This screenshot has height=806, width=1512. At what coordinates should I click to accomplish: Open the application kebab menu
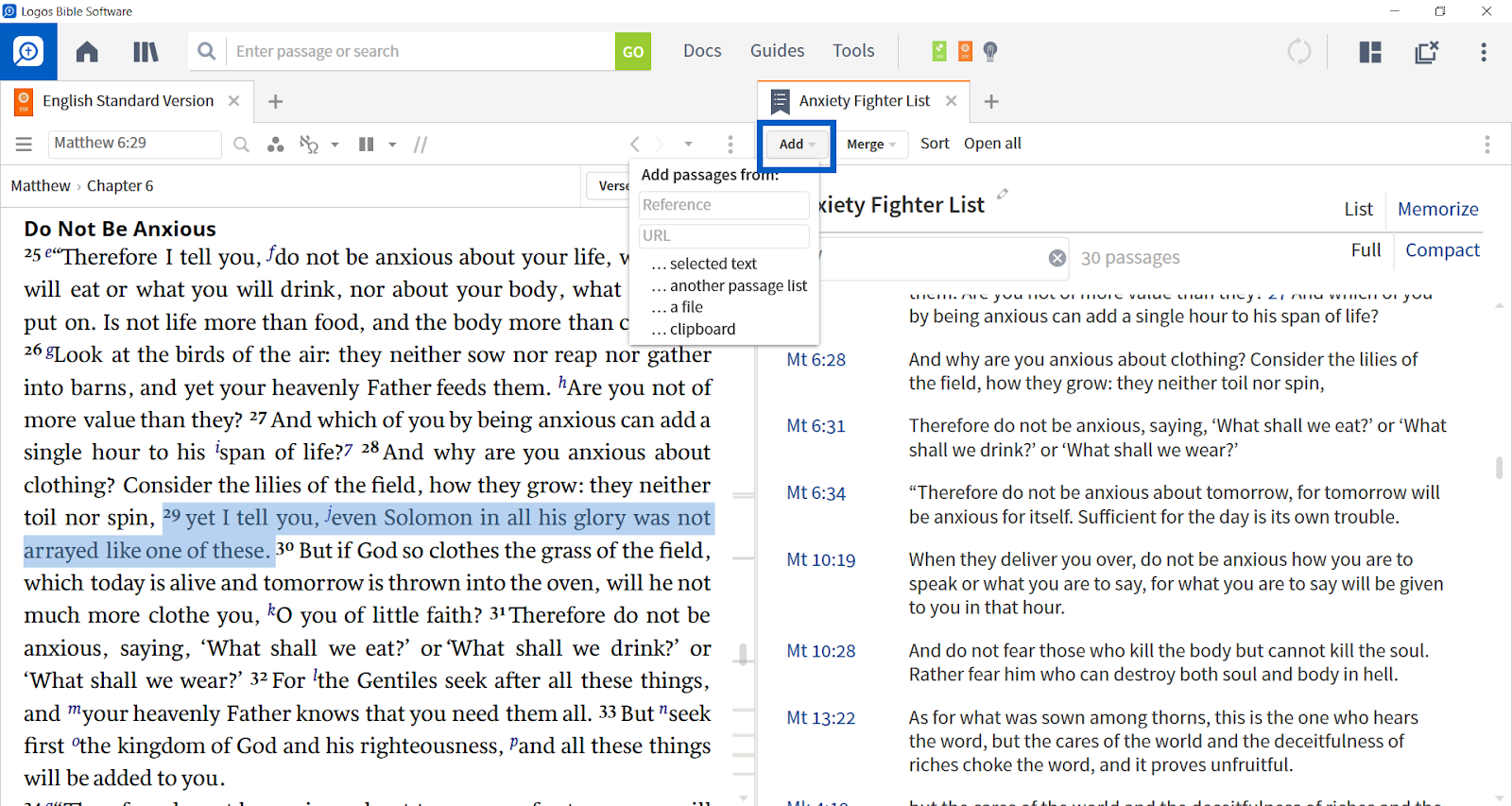tap(1484, 52)
